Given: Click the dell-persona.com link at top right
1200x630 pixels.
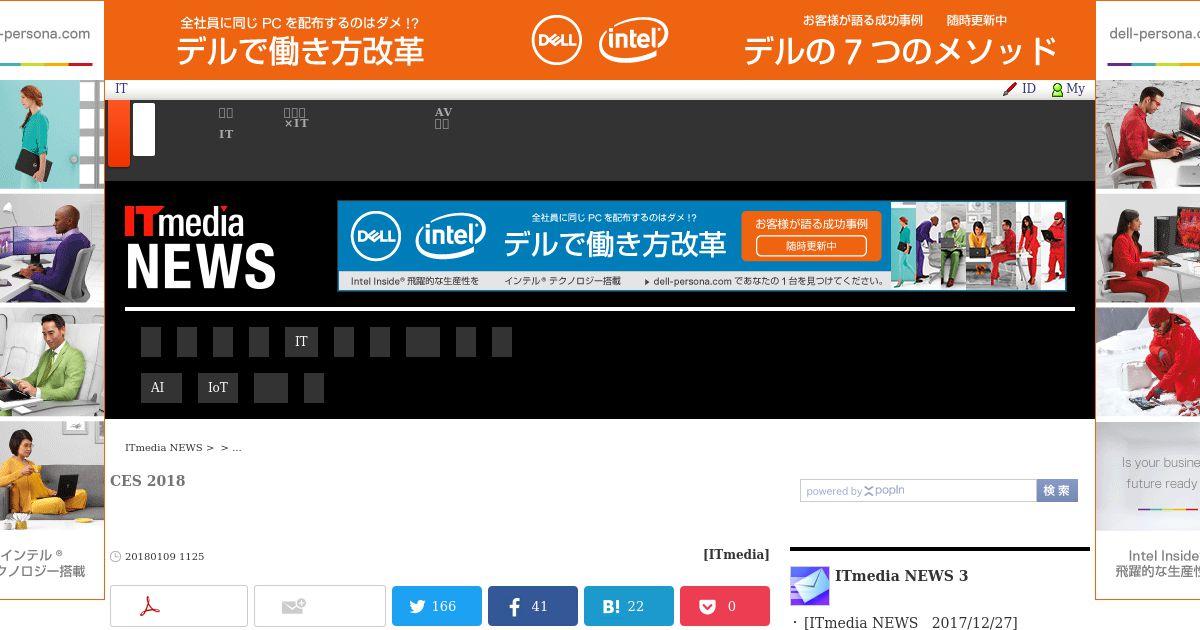Looking at the screenshot, I should [1154, 33].
